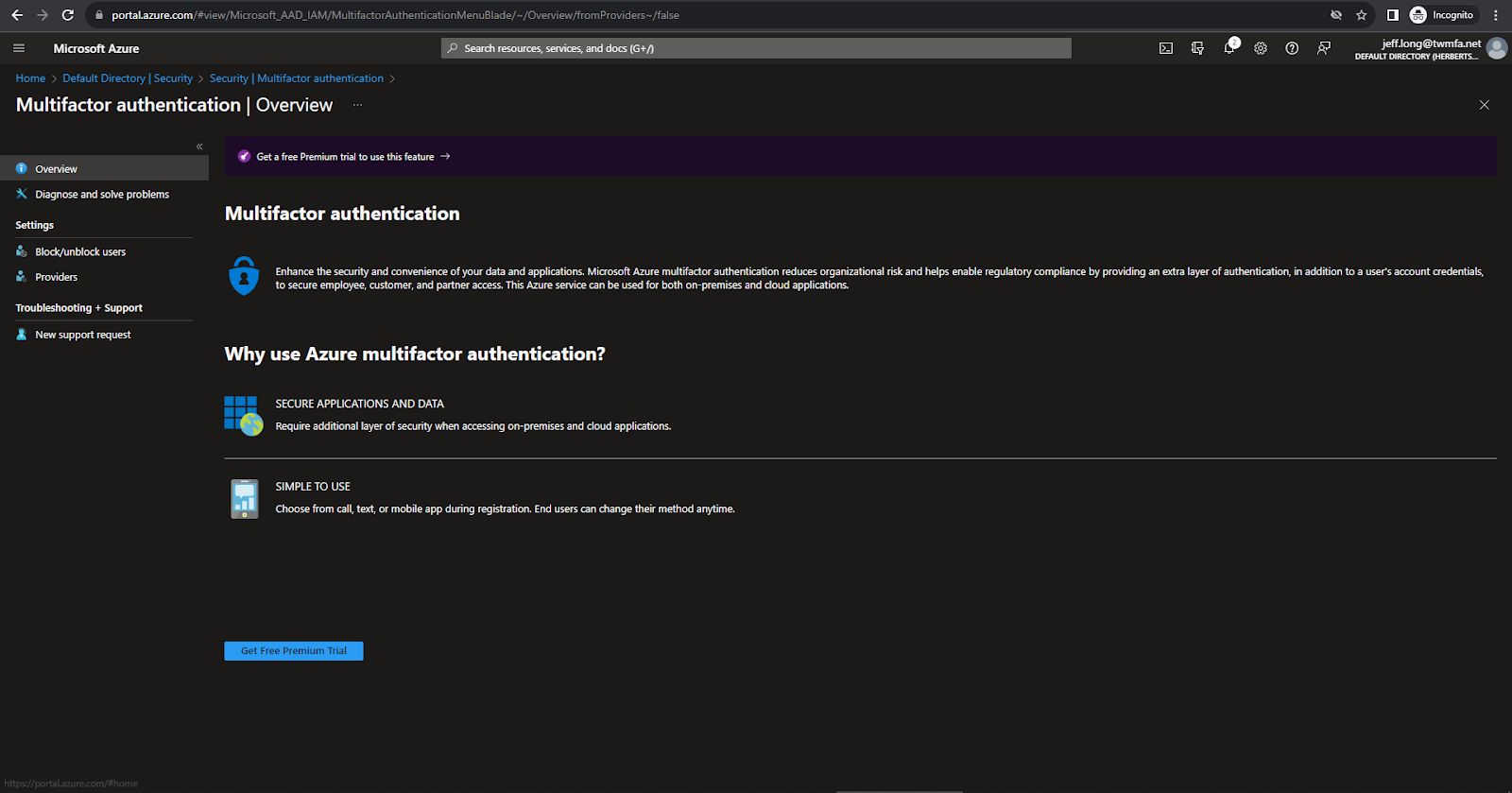Click the Why use Azure multifactor authentication heading

[415, 353]
